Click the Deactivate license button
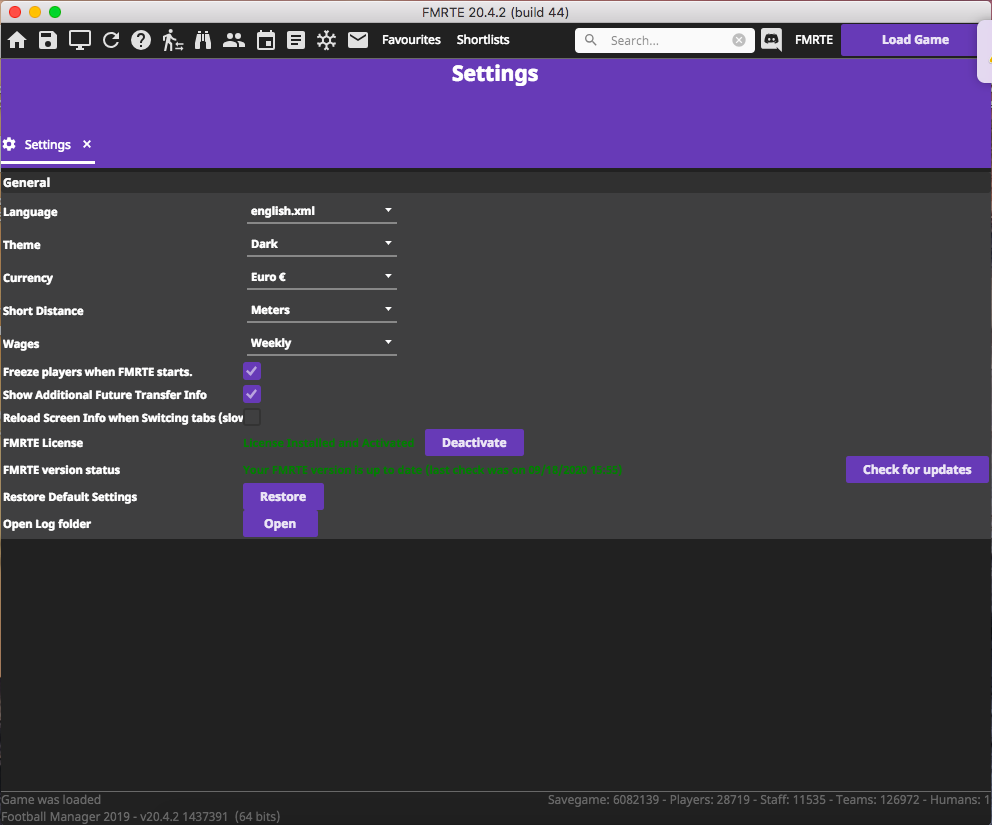This screenshot has height=825, width=992. pos(474,443)
